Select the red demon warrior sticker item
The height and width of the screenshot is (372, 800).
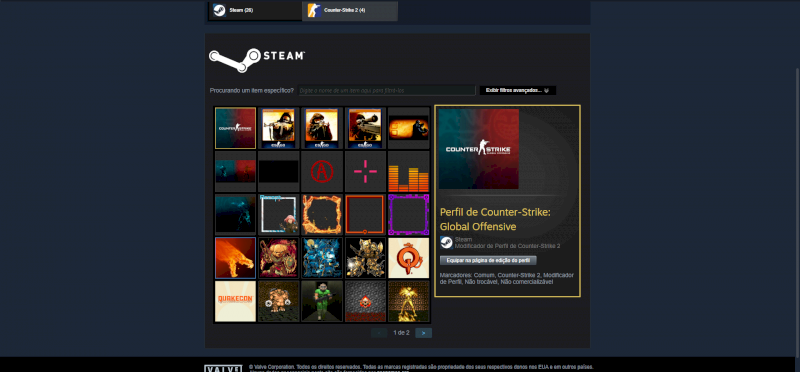(x=279, y=258)
